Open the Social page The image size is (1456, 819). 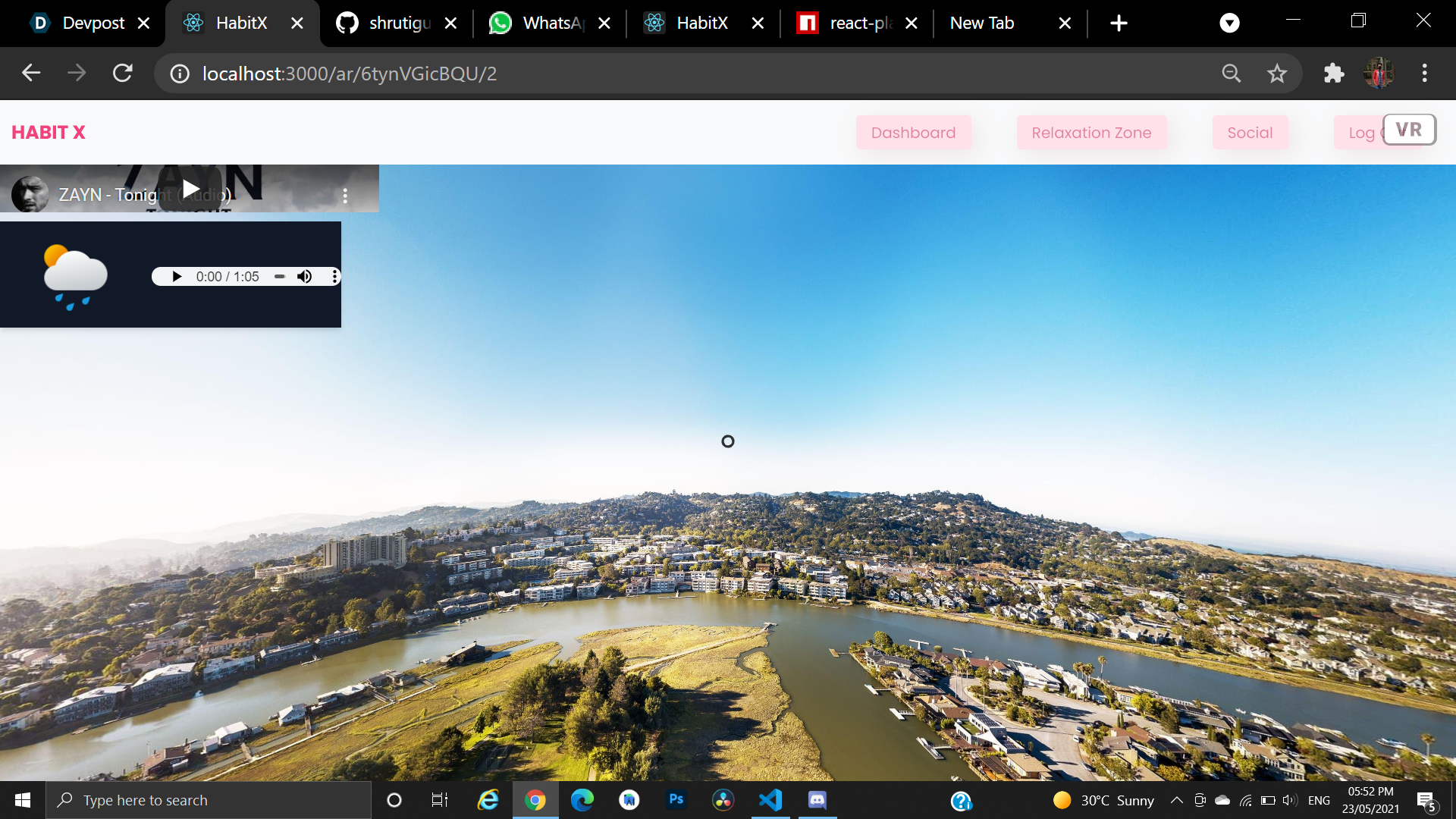(1250, 133)
